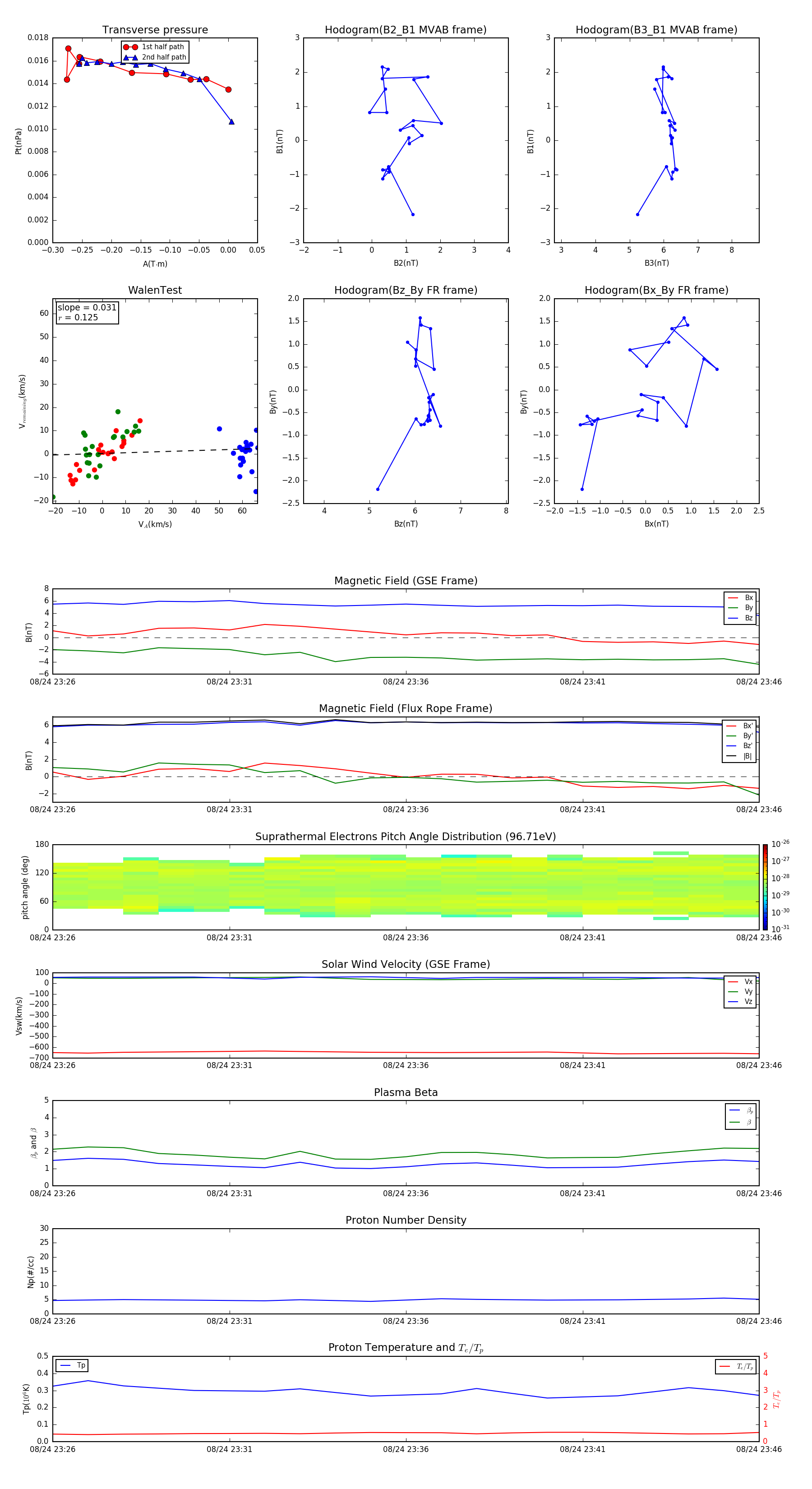Click the |B| legend entry in flux rope panel
This screenshot has width=812, height=1489.
click(x=739, y=756)
